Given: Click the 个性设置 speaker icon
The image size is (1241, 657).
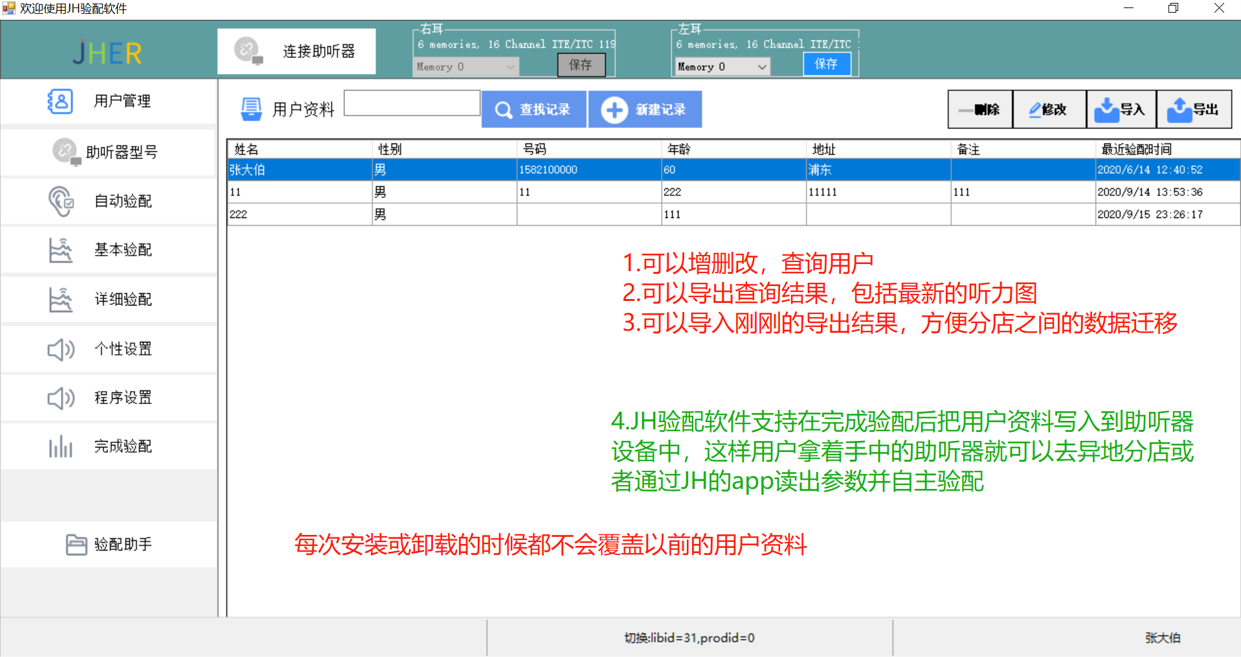Looking at the screenshot, I should (60, 349).
